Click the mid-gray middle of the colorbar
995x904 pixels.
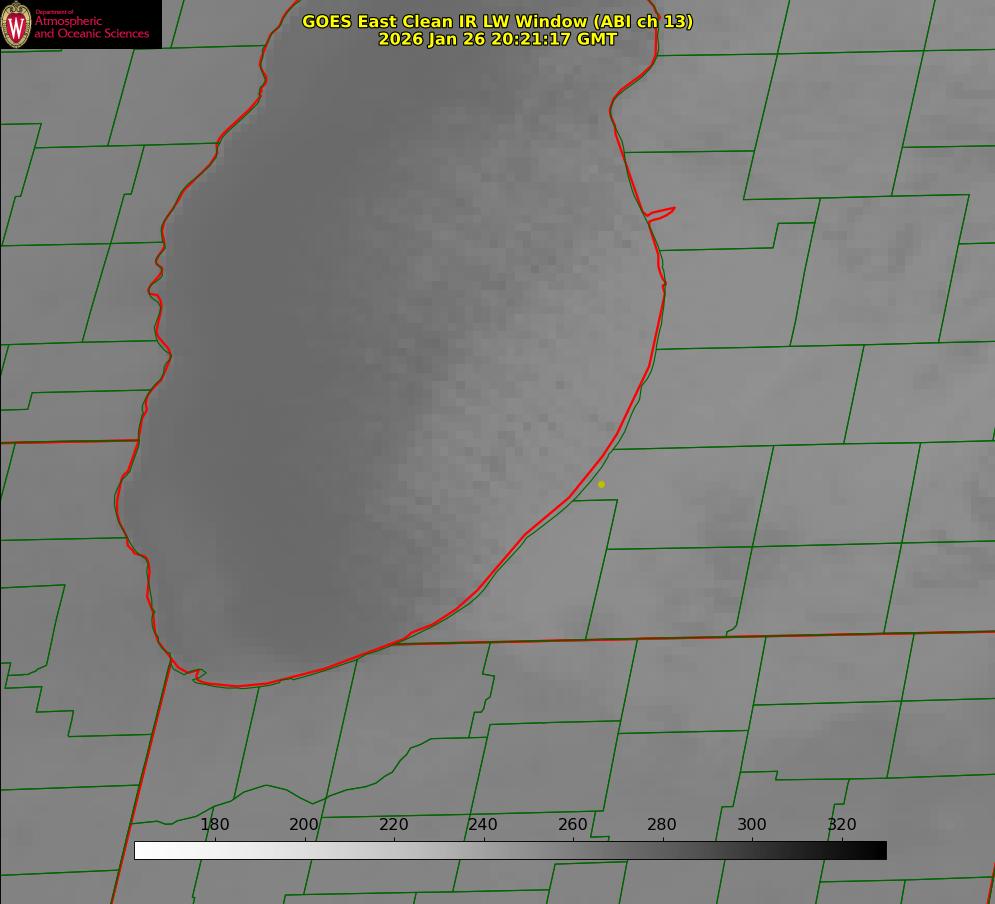click(x=510, y=851)
